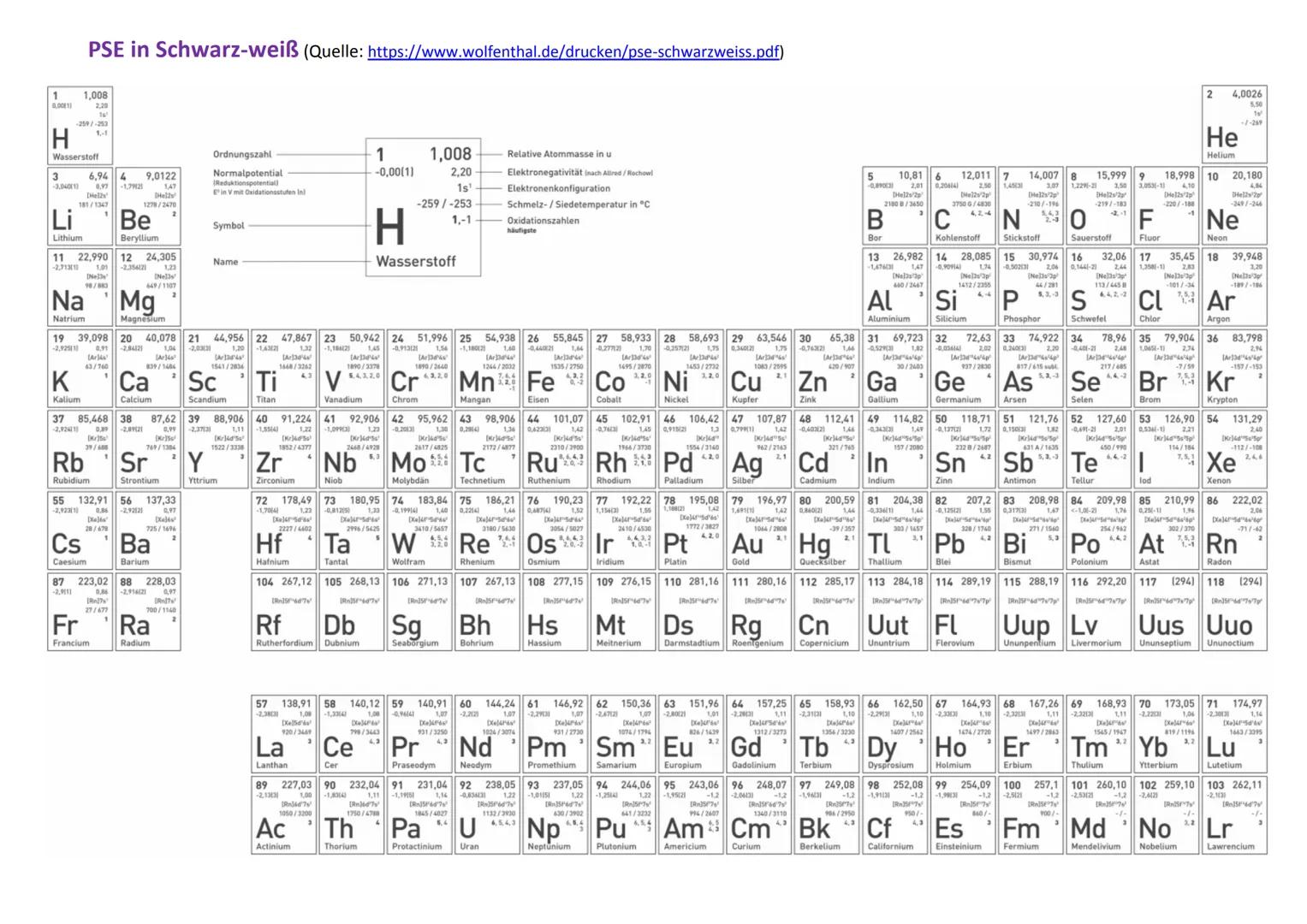Click the Beryllium (Be) cell

[x=148, y=206]
